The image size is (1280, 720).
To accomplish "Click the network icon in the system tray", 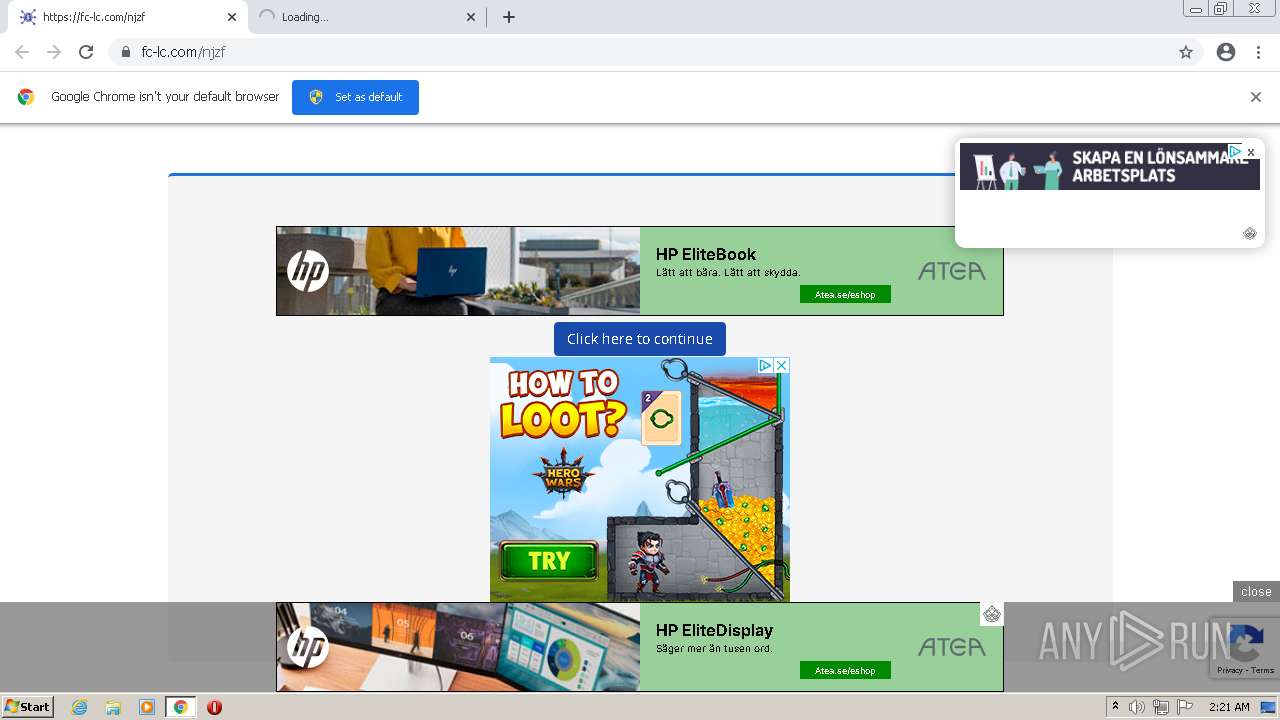I will click(1161, 707).
